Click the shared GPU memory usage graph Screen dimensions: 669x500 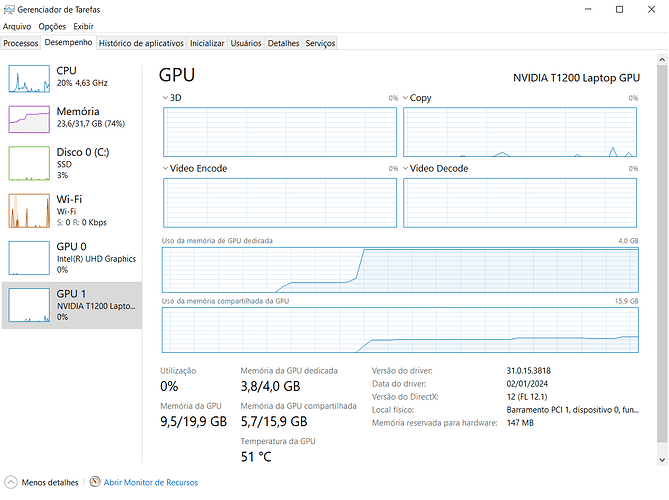coord(400,330)
